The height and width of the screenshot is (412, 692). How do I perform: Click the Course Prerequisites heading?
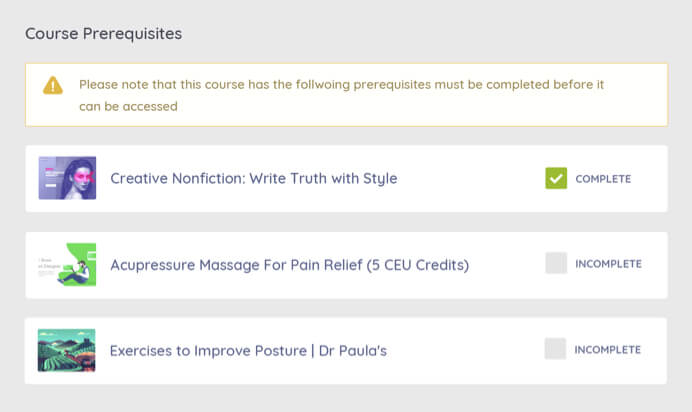tap(103, 34)
